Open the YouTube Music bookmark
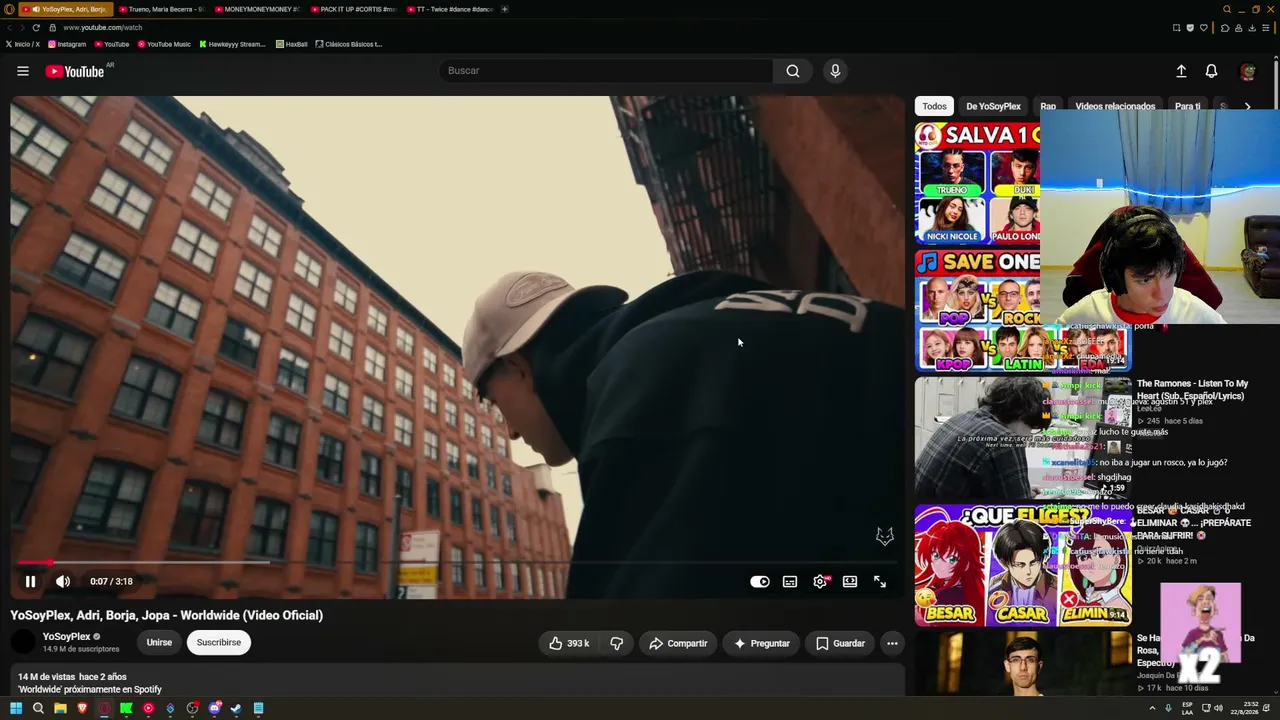 [x=164, y=44]
